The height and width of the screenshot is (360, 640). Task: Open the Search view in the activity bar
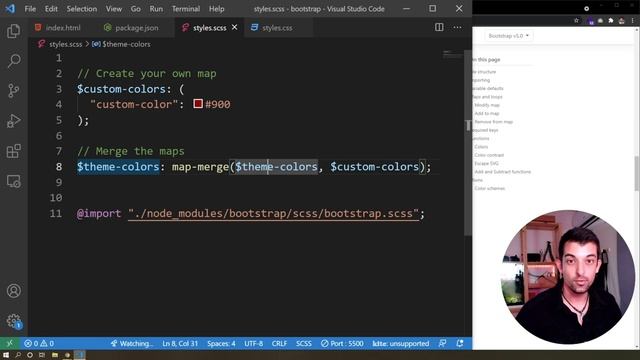point(13,61)
